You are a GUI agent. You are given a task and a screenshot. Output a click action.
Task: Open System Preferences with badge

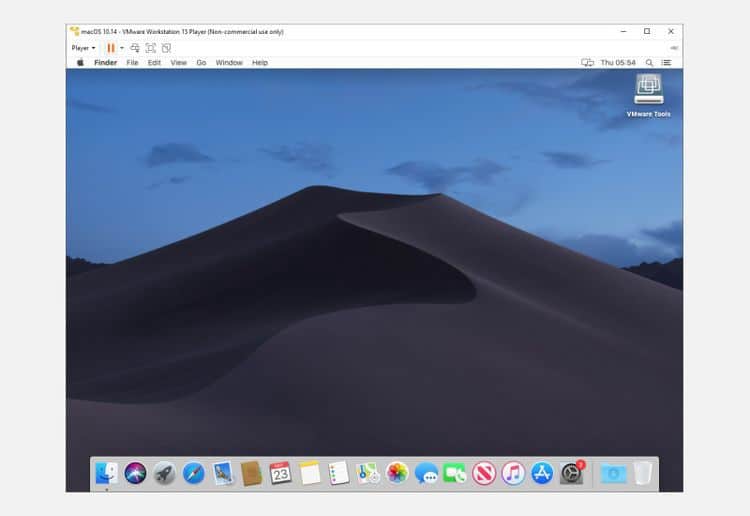572,473
